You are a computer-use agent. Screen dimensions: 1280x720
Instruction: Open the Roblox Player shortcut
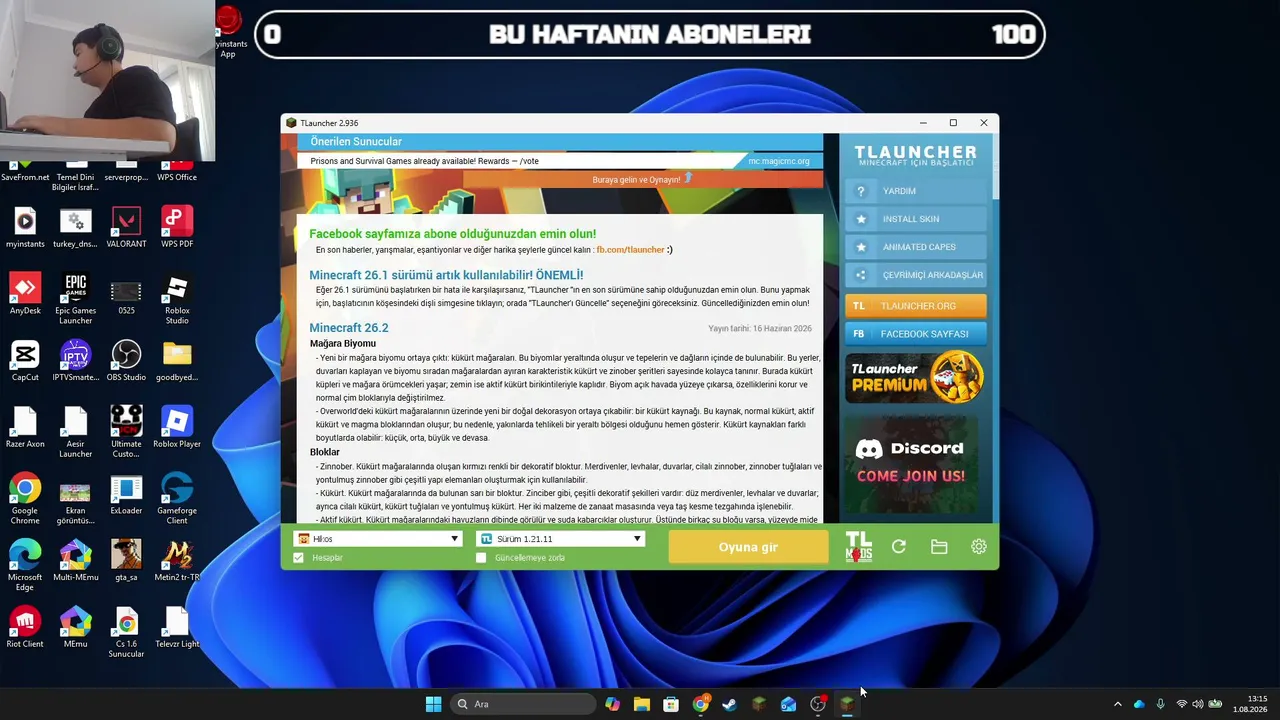[177, 427]
